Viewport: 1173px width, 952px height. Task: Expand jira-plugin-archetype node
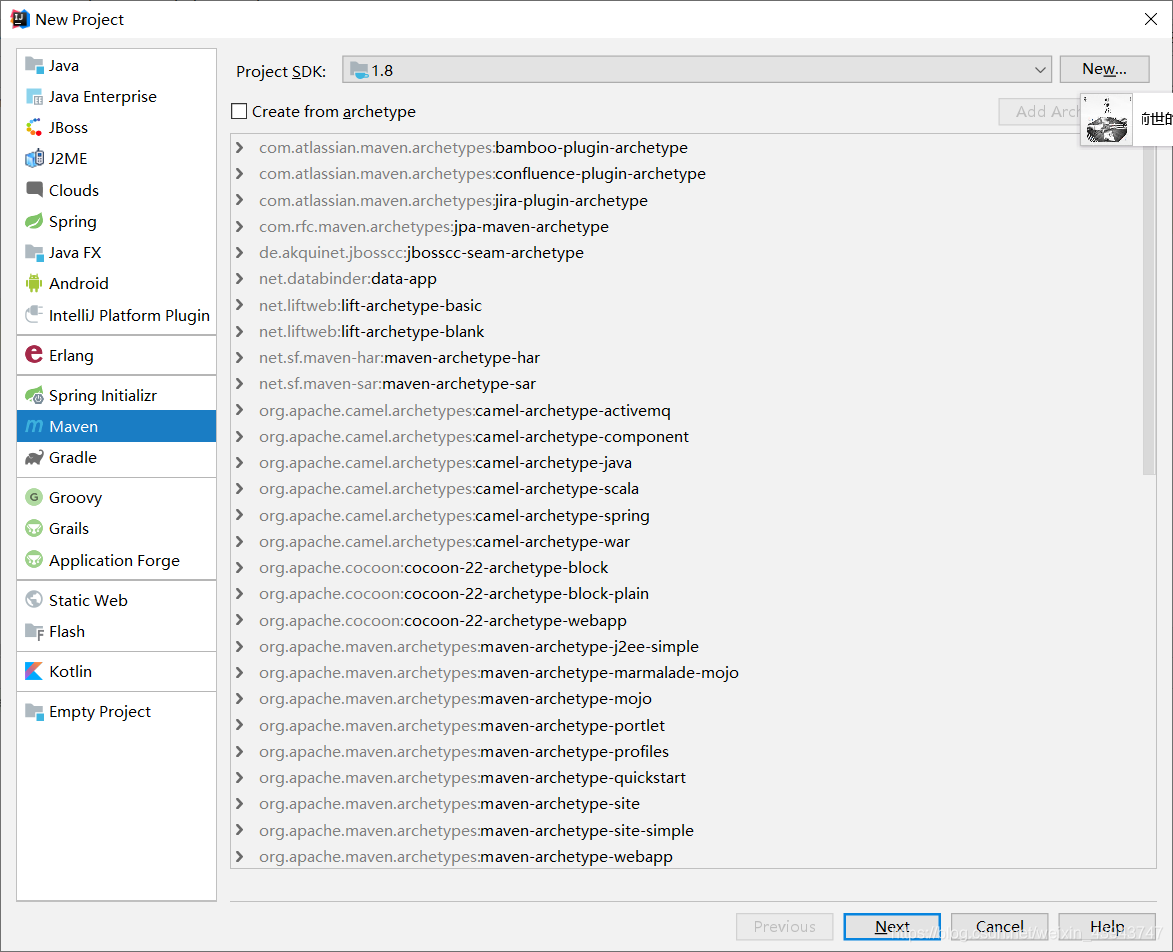tap(239, 200)
